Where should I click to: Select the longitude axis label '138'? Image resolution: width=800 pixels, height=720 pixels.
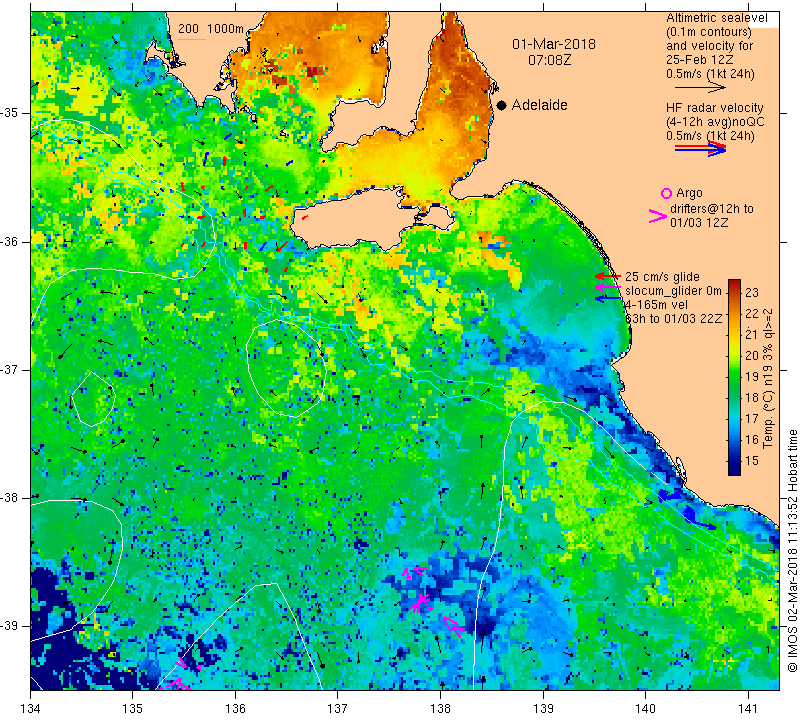440,708
